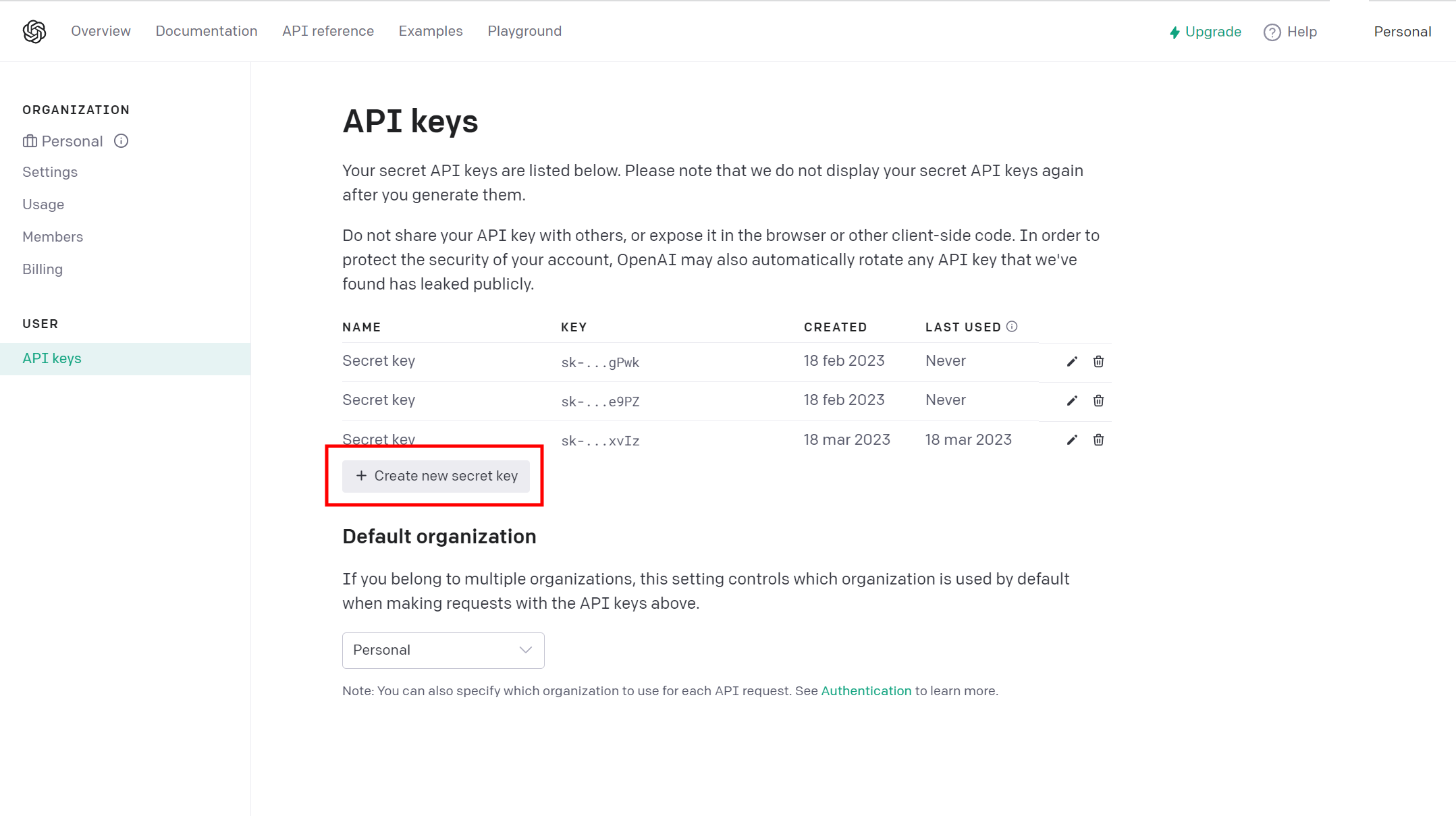Edit the key ending in xvIz
This screenshot has width=1456, height=816.
1071,439
